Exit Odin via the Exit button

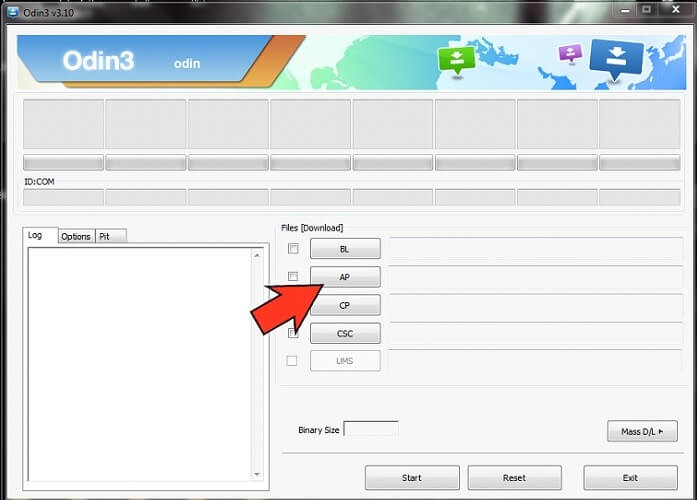(630, 478)
